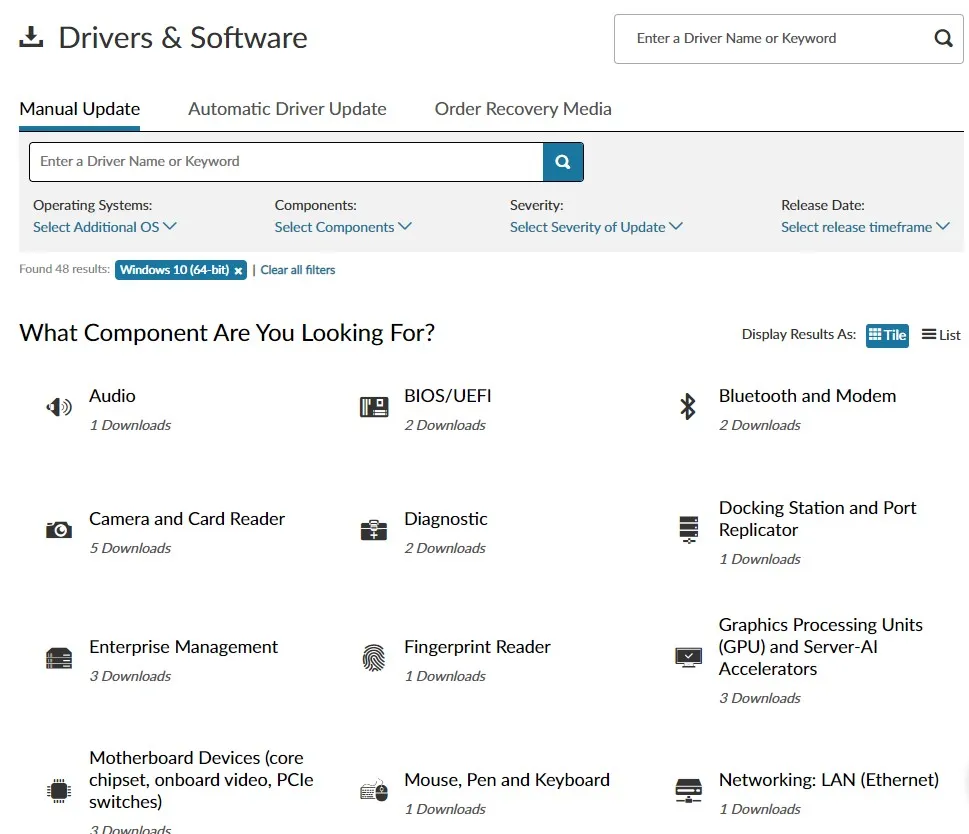This screenshot has width=969, height=834.
Task: Click the Diagnostic toolkit icon
Action: 374,530
